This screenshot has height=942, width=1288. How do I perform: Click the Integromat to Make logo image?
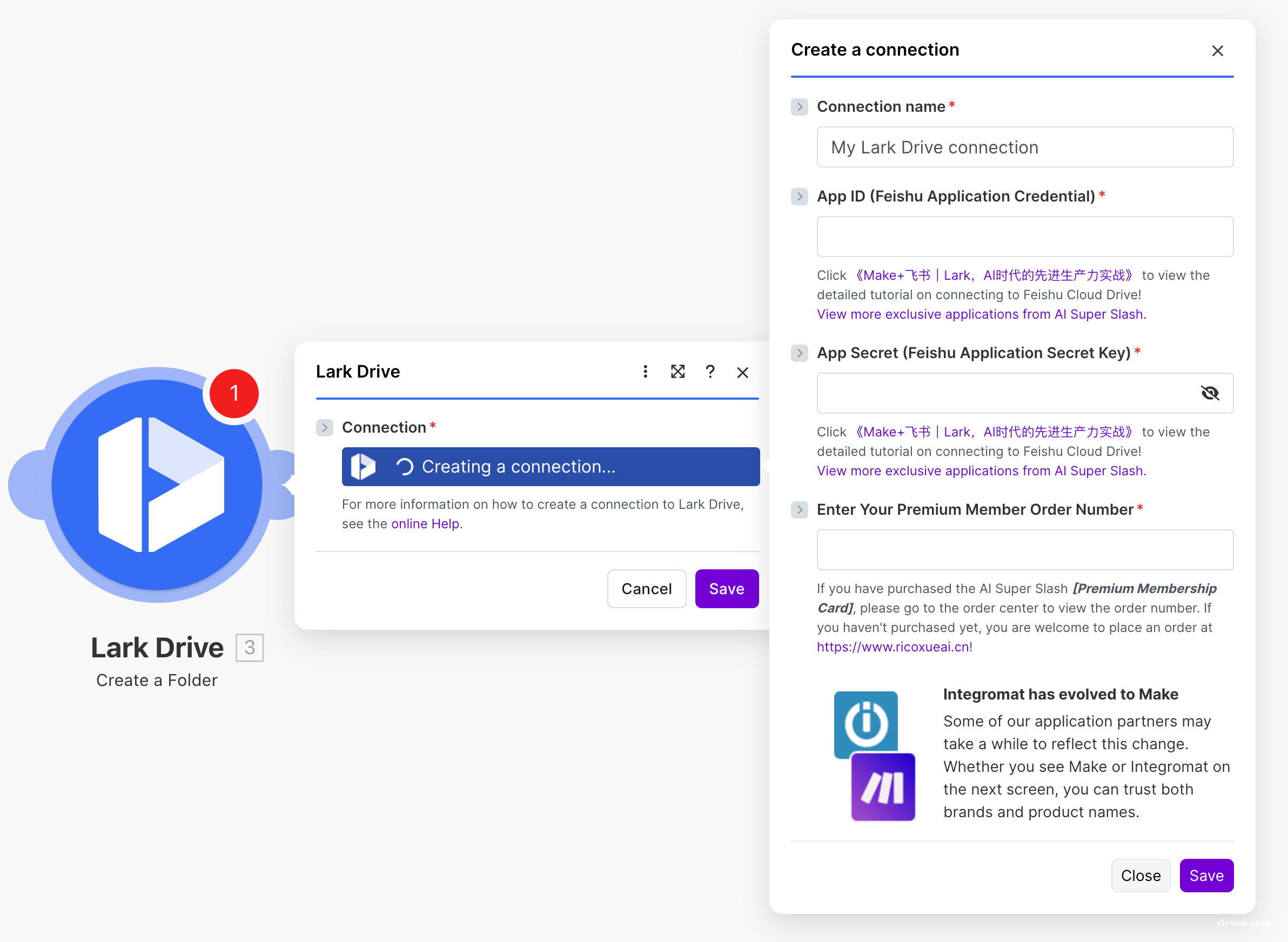pos(874,756)
